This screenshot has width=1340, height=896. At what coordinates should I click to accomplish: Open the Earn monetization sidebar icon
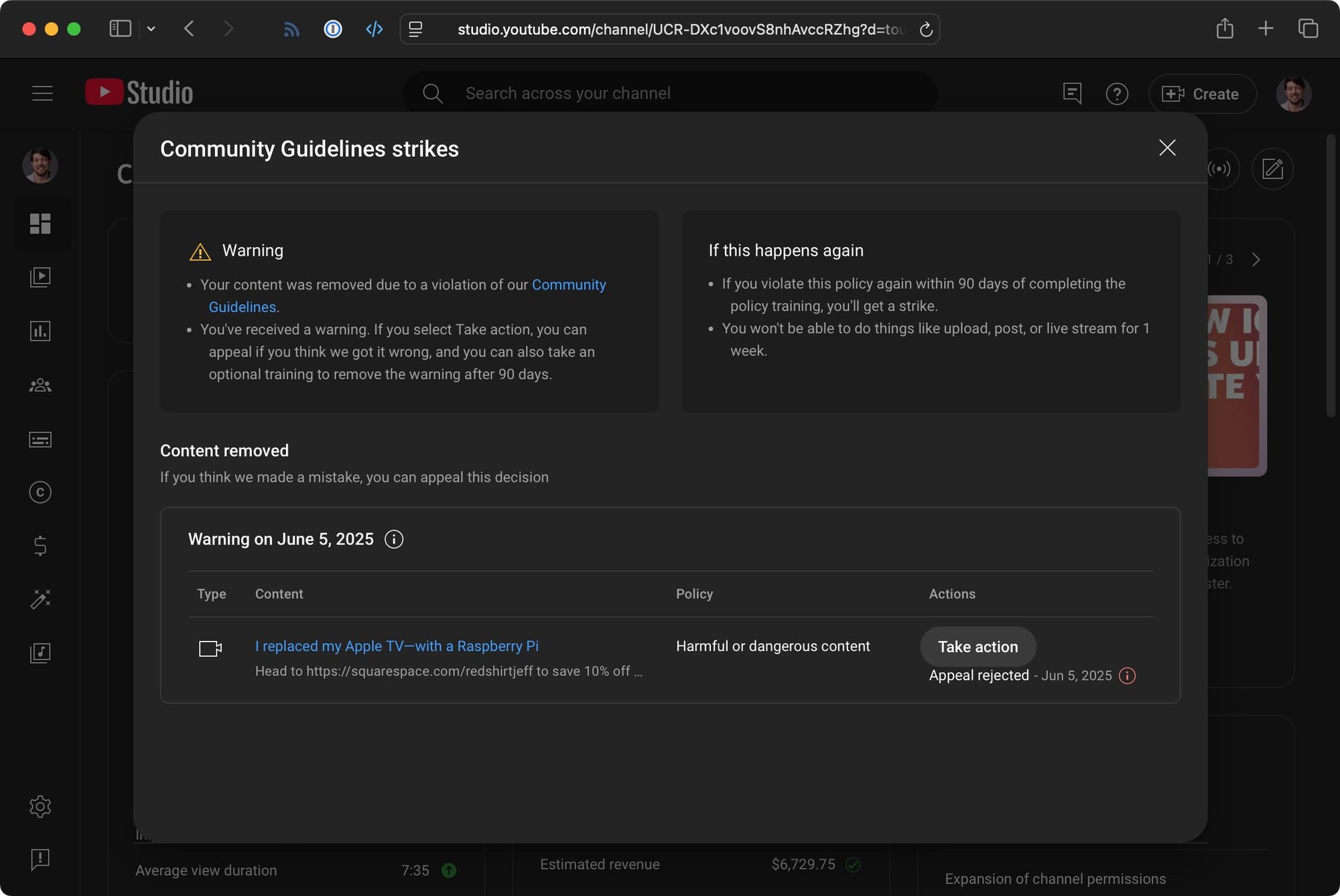tap(41, 546)
